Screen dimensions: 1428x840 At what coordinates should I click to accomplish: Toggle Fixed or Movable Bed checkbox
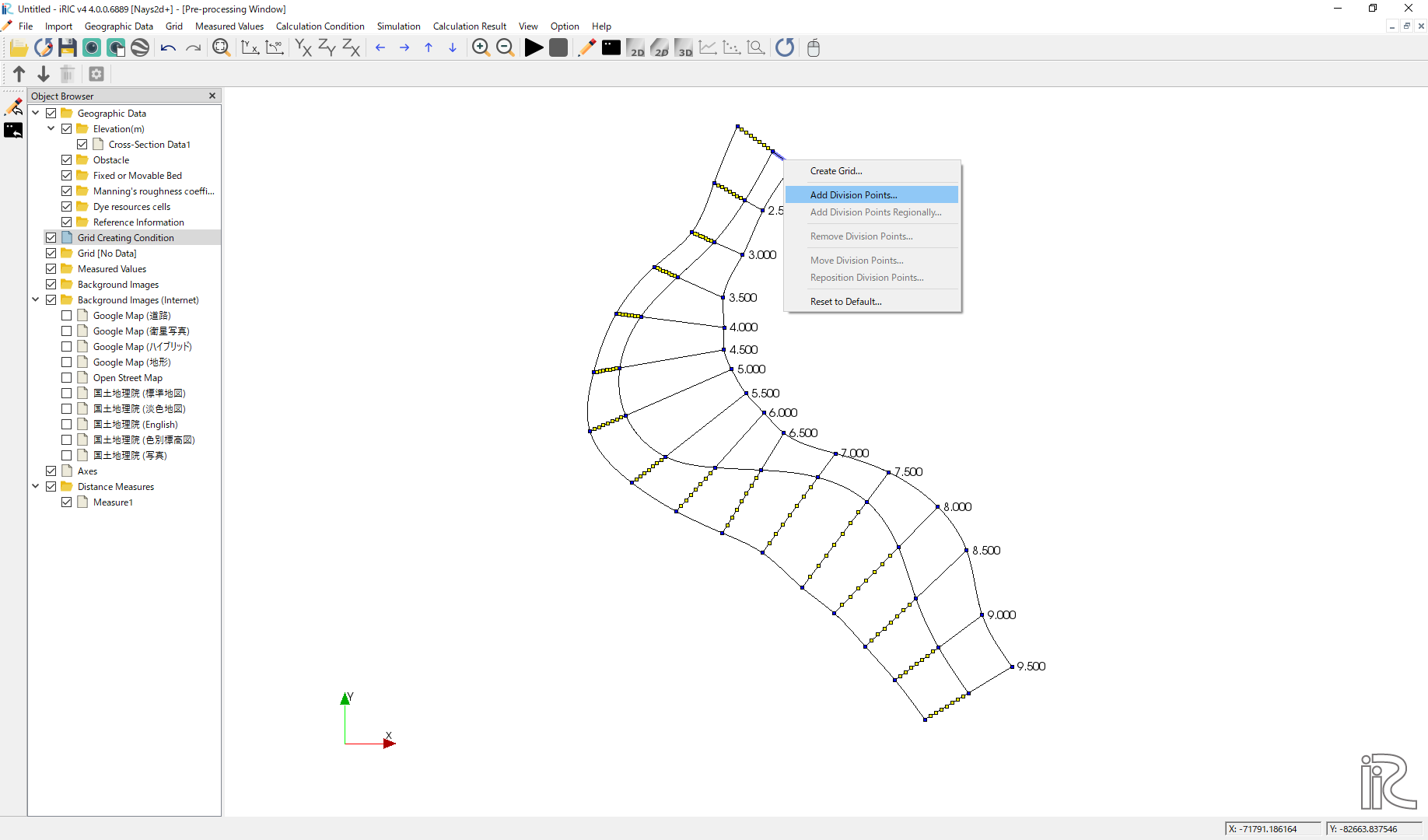coord(67,176)
